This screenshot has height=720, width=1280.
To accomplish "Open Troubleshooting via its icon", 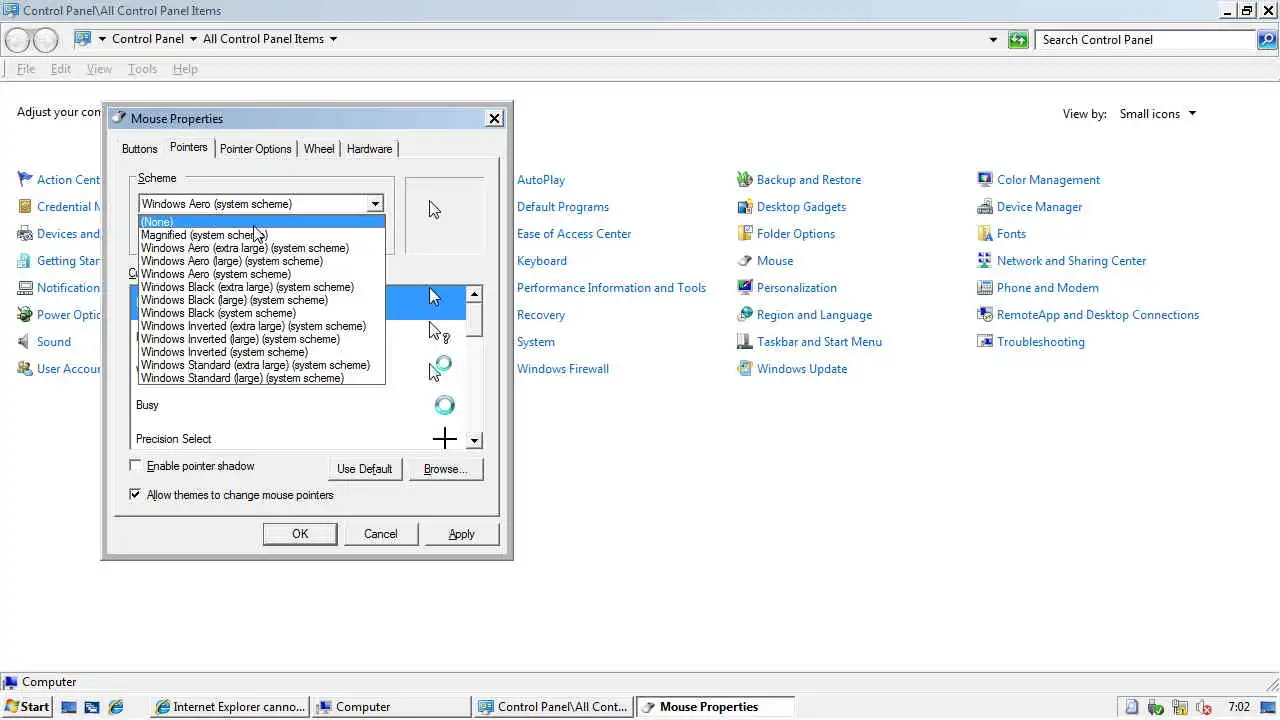I will pyautogui.click(x=984, y=342).
